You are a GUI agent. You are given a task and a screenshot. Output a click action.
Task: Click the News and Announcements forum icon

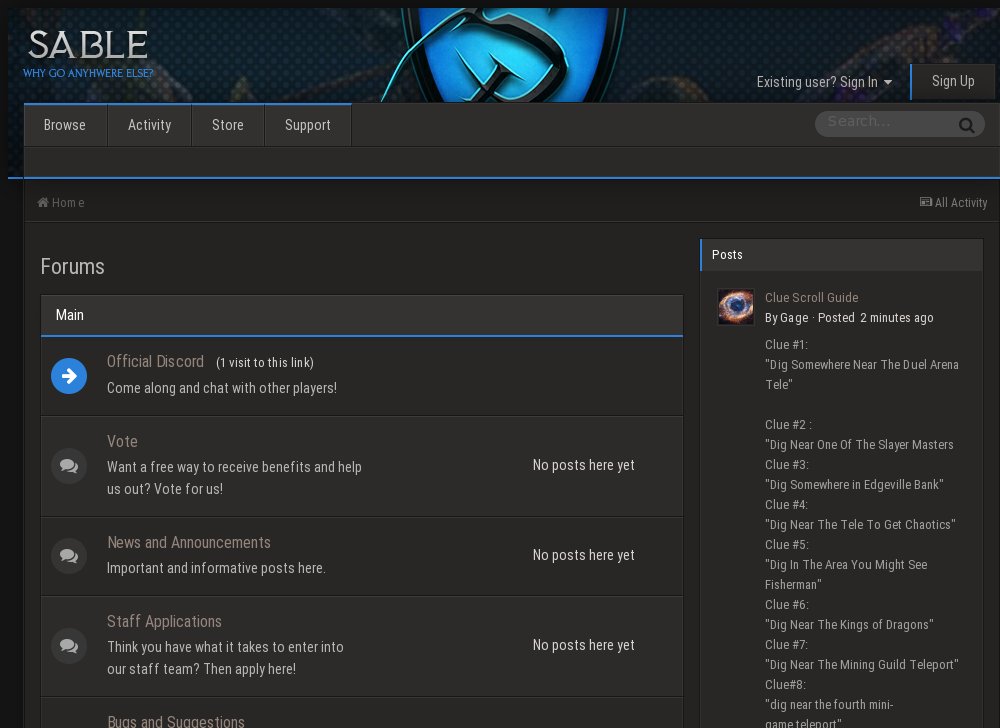pos(69,556)
